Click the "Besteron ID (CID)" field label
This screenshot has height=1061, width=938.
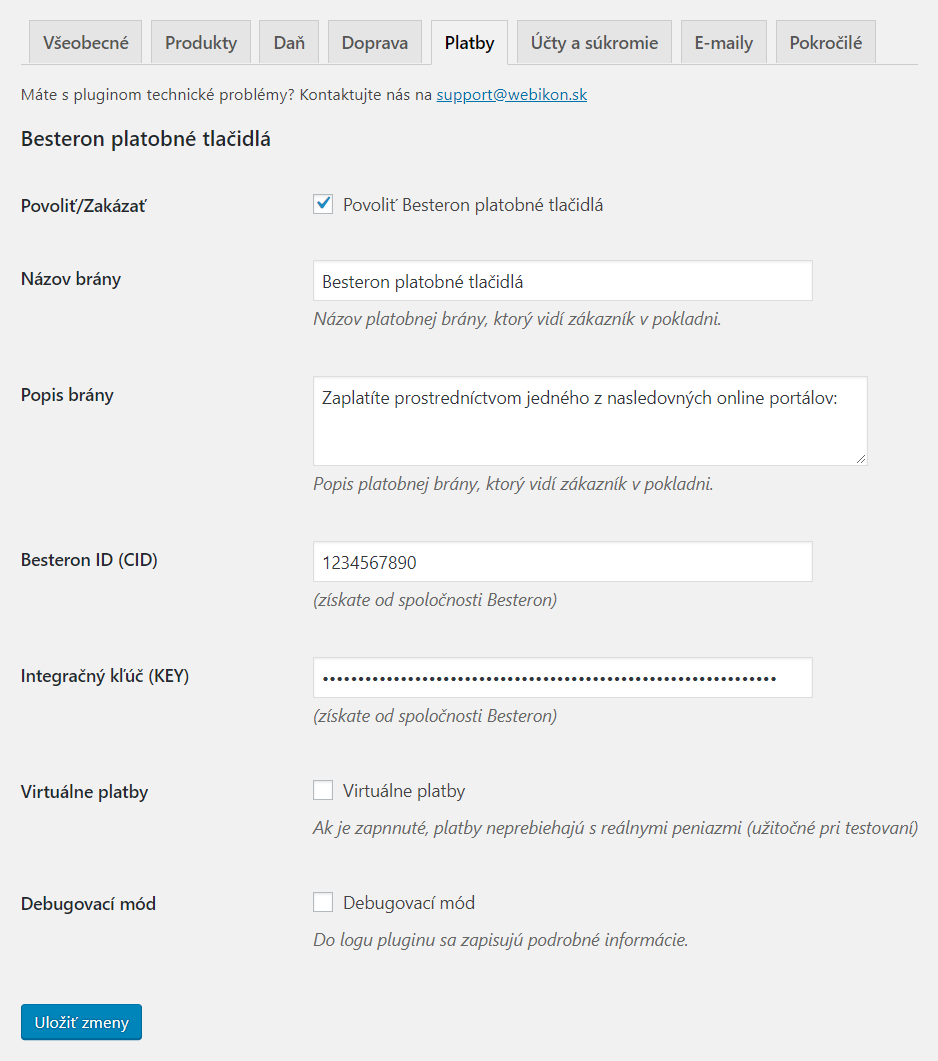pyautogui.click(x=89, y=560)
